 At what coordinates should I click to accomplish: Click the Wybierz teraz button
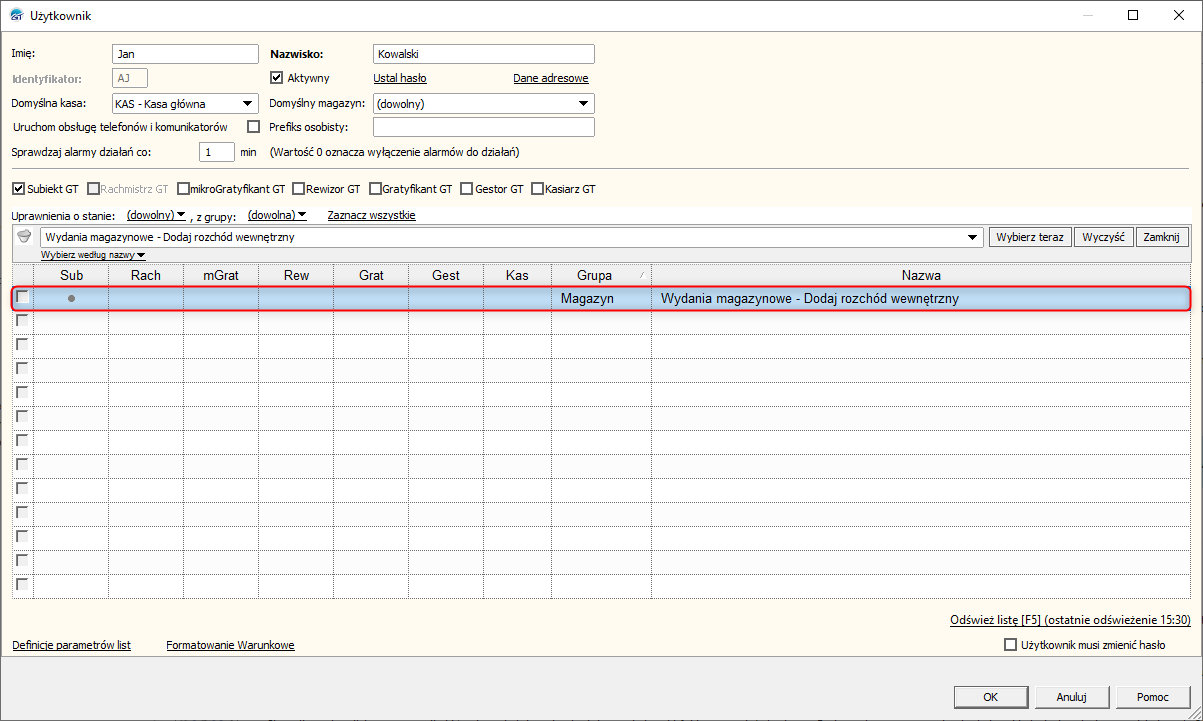(1030, 237)
